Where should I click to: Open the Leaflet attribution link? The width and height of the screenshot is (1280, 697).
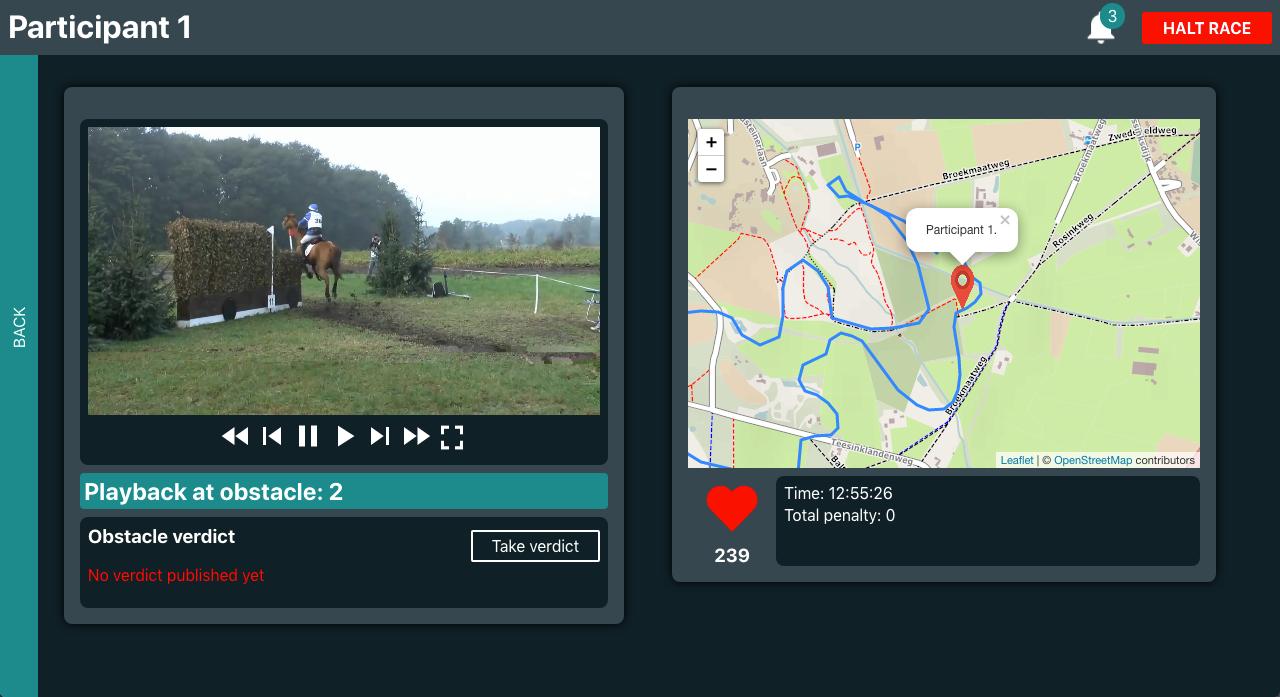(x=1016, y=460)
